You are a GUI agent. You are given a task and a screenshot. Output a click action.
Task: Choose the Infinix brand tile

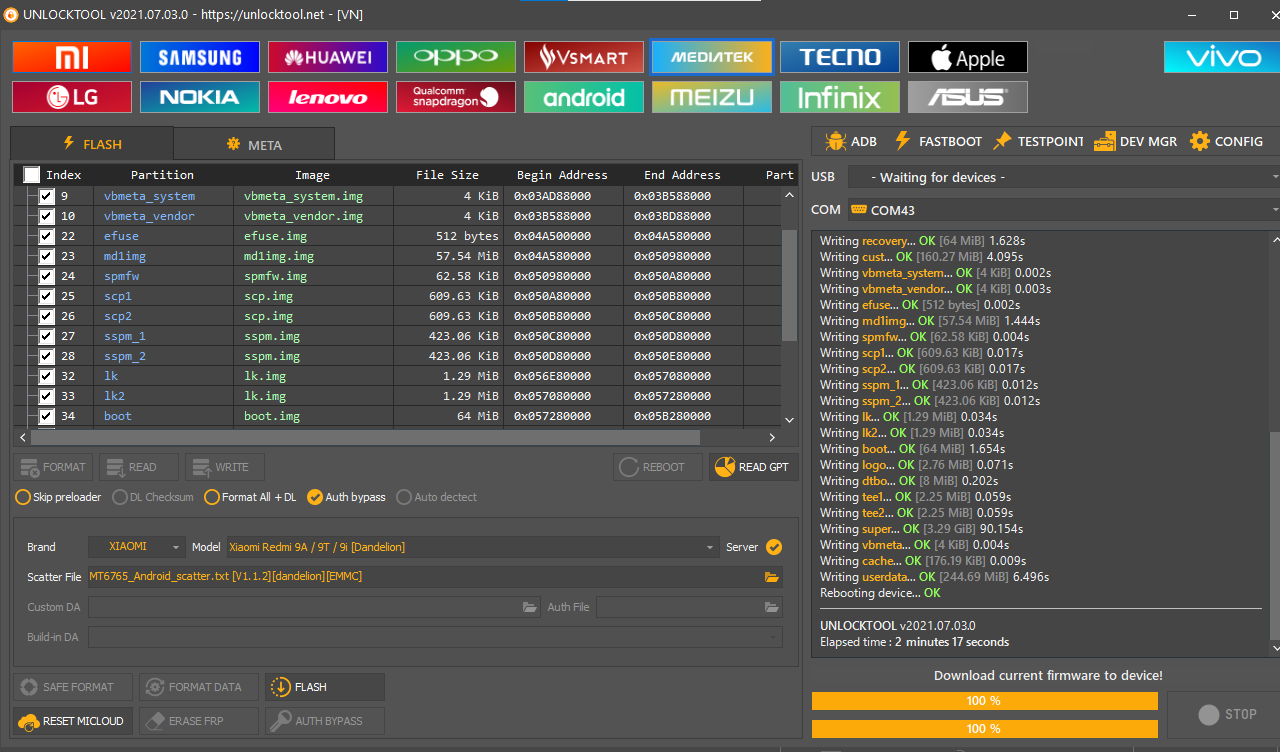click(840, 97)
